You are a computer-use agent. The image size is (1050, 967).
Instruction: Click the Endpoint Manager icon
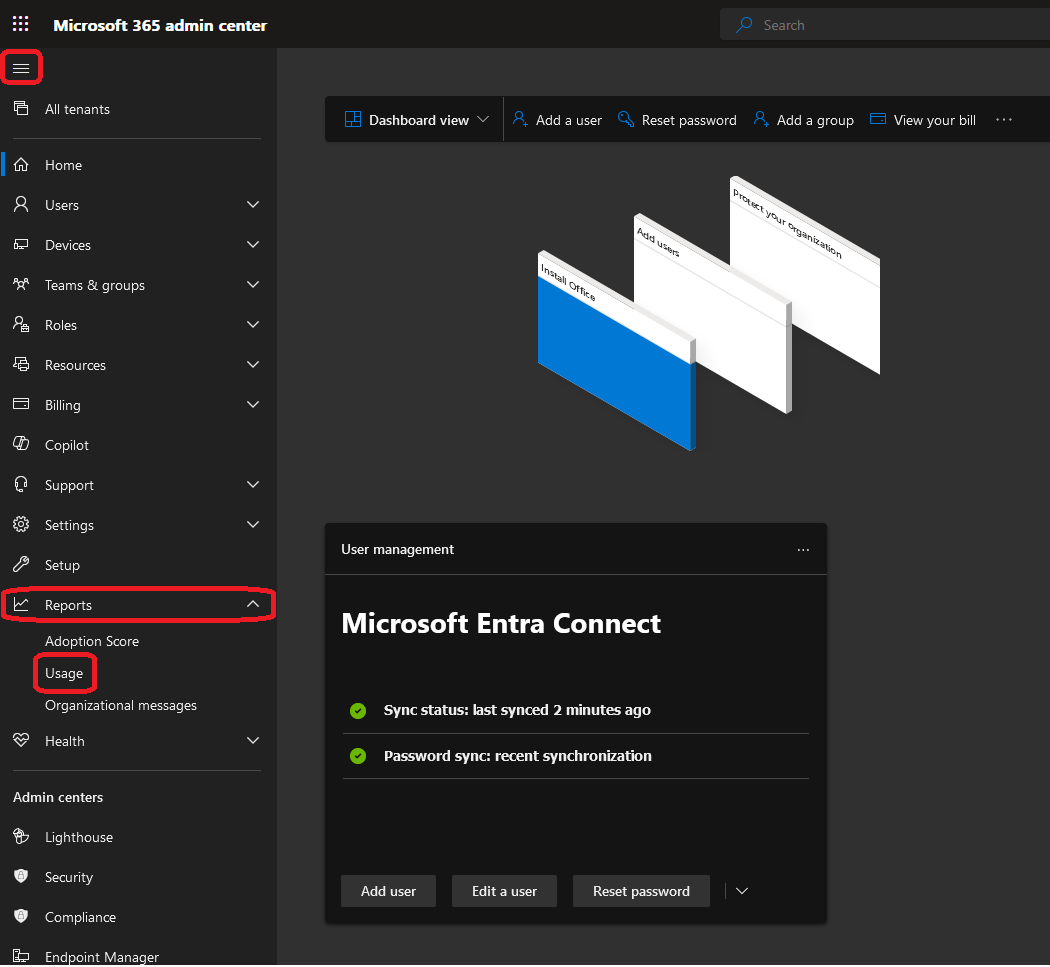point(21,956)
